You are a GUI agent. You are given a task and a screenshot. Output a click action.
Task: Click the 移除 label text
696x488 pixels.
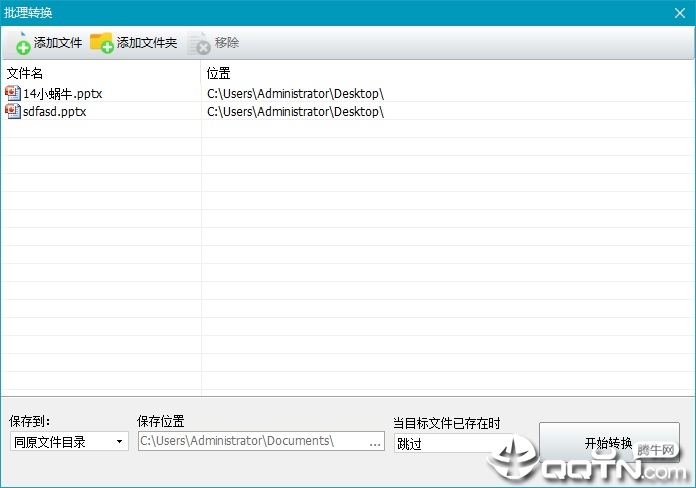pyautogui.click(x=227, y=43)
